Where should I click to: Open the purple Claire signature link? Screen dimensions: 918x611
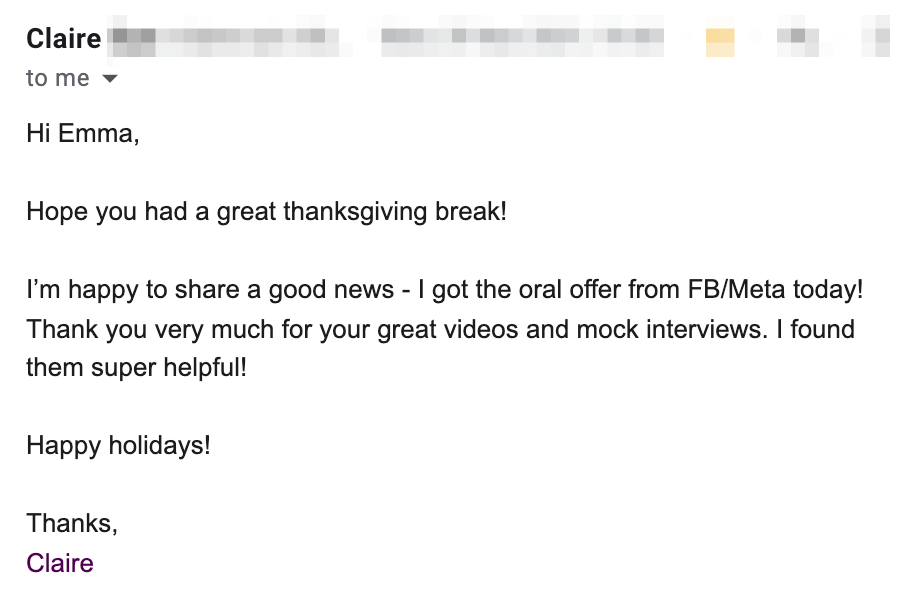click(60, 563)
